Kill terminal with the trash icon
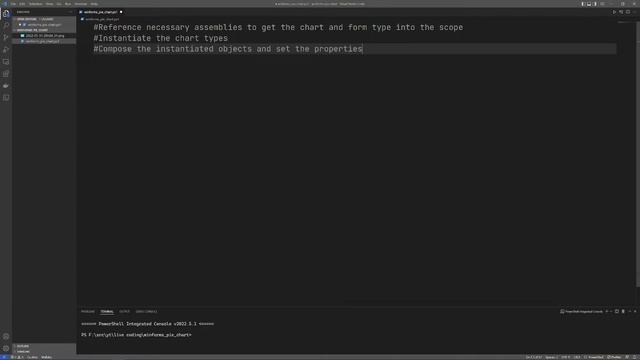Screen dimensions: 640x360 pos(623,311)
